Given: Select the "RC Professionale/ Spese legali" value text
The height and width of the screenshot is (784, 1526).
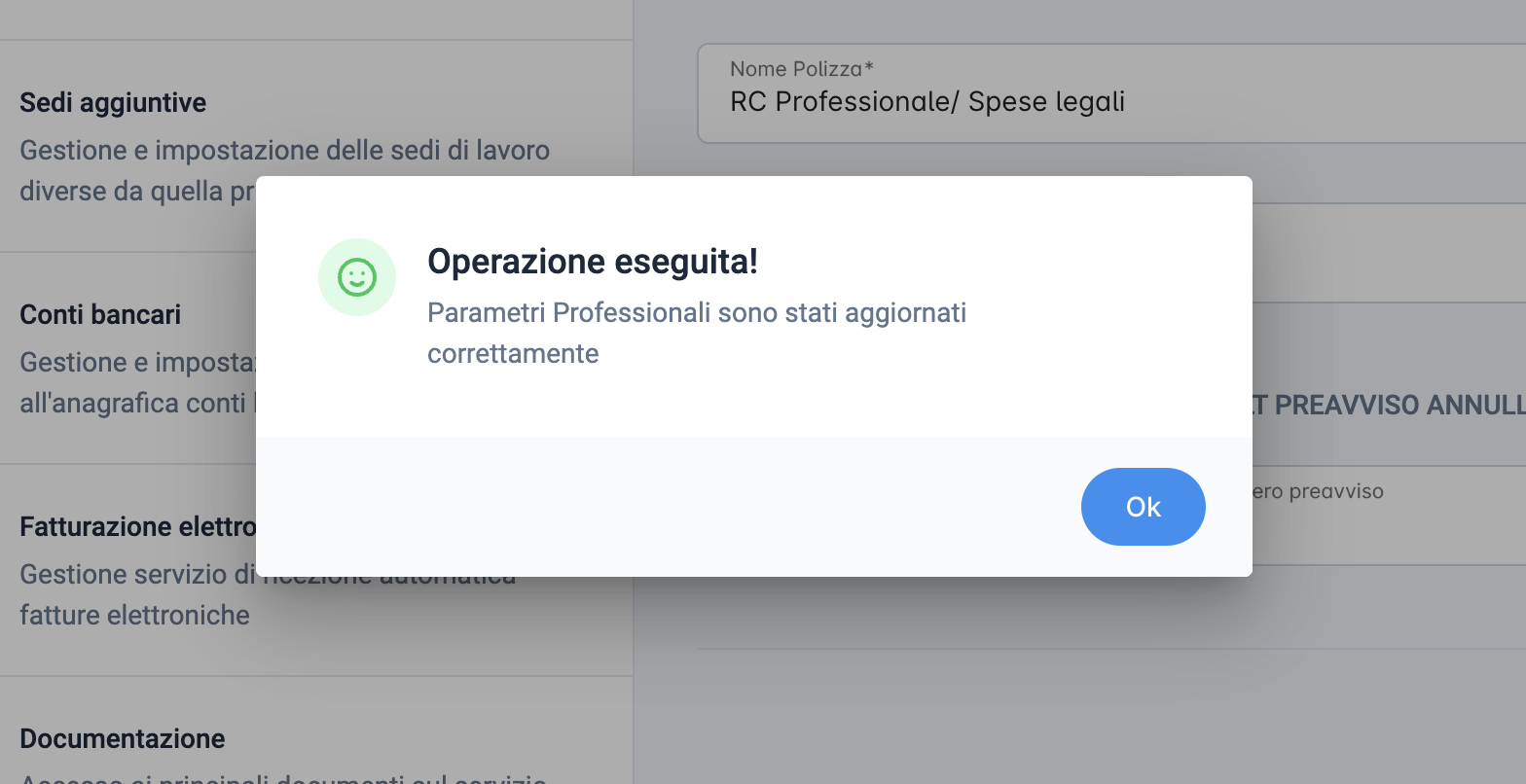Looking at the screenshot, I should (x=927, y=101).
